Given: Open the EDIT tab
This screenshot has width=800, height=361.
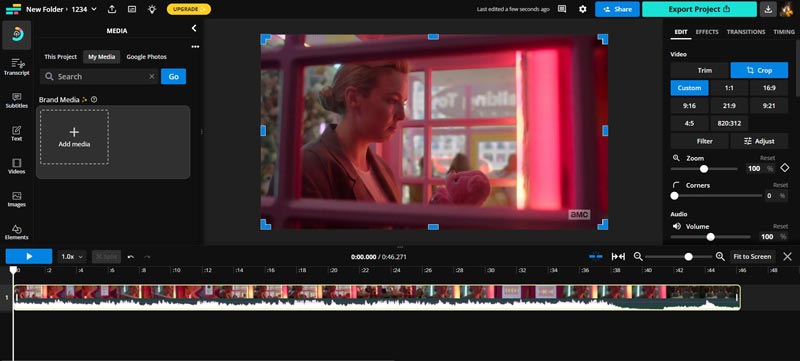Looking at the screenshot, I should (681, 32).
